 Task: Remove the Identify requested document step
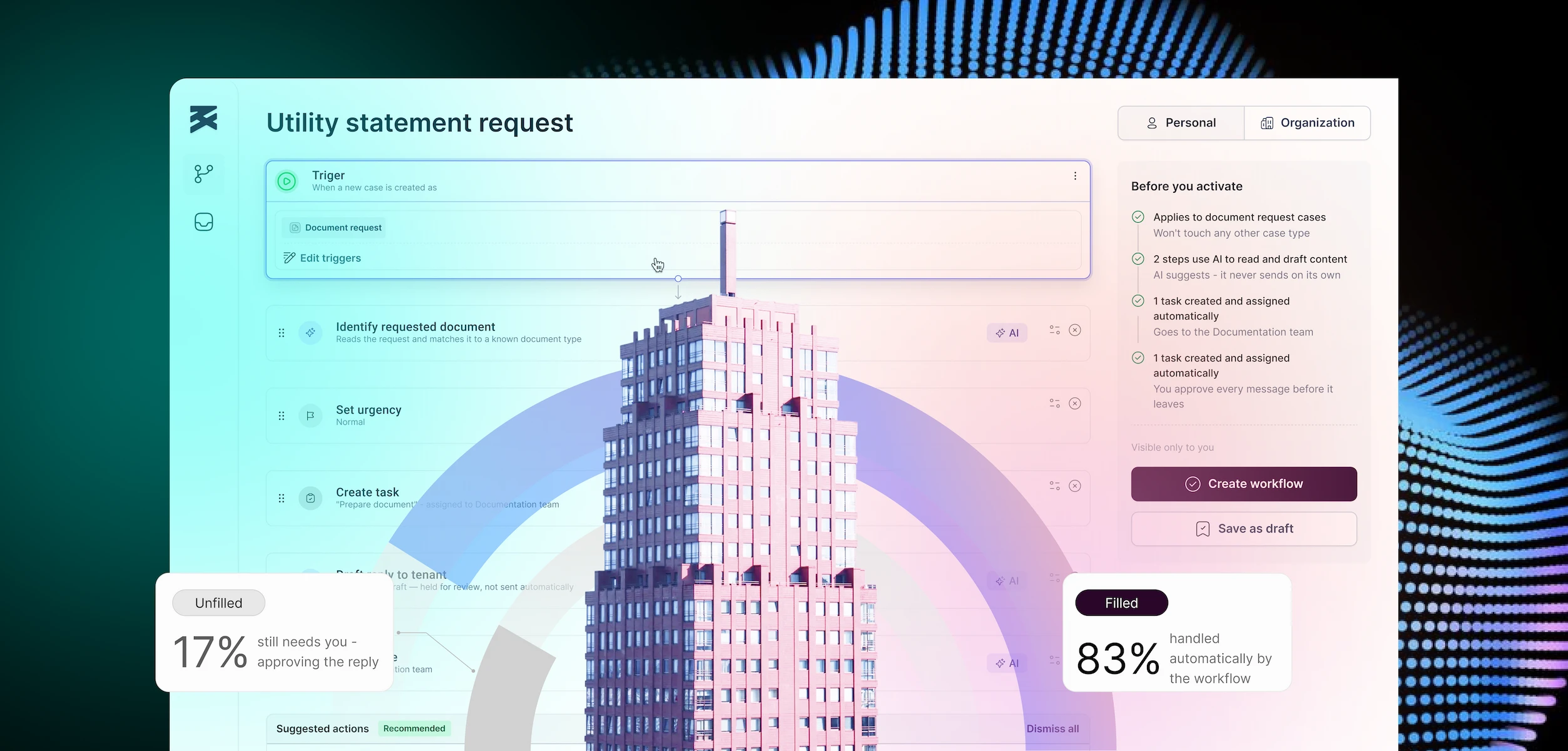pyautogui.click(x=1074, y=330)
